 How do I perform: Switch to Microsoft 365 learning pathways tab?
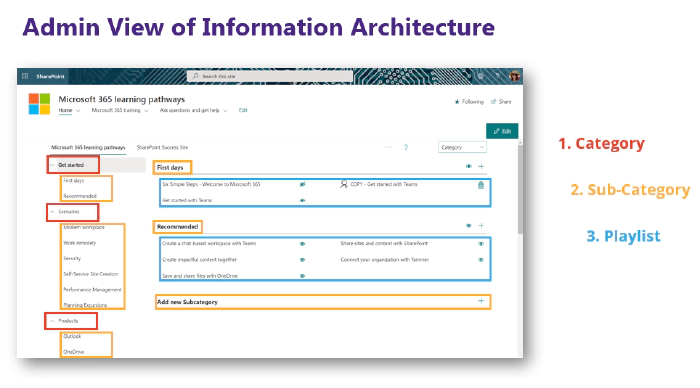[x=88, y=147]
